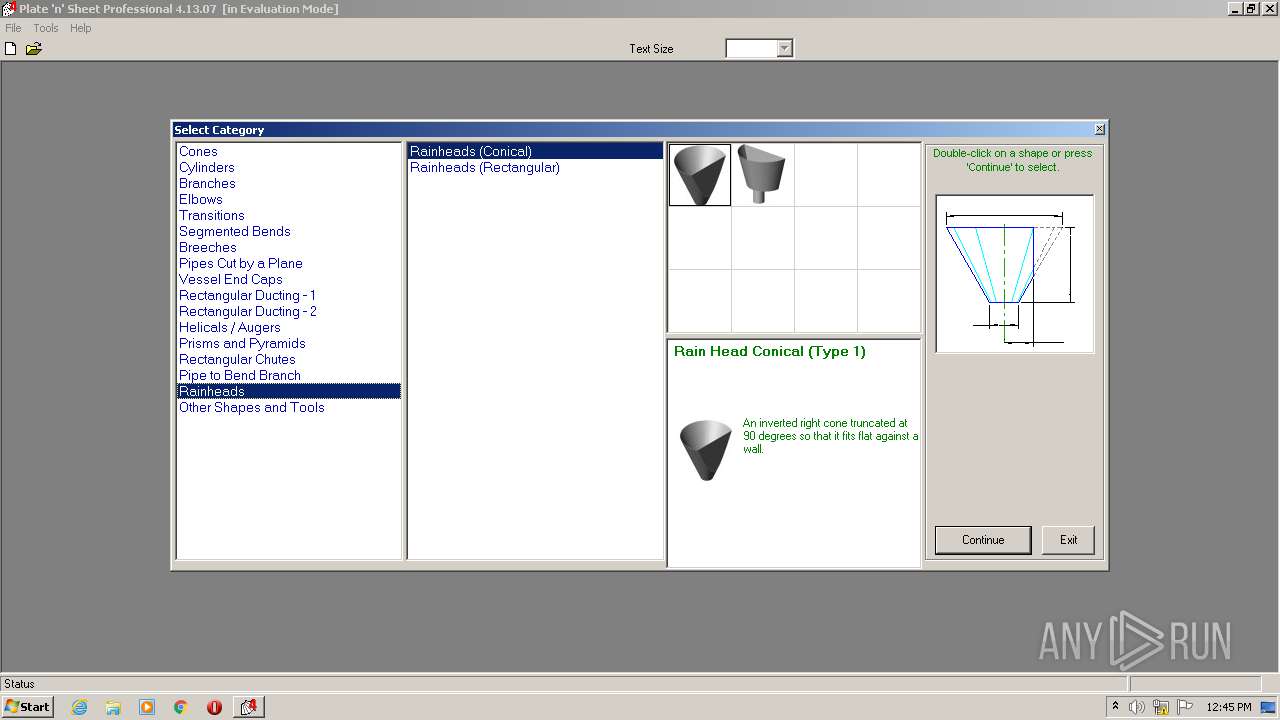Open media player from taskbar

point(147,707)
